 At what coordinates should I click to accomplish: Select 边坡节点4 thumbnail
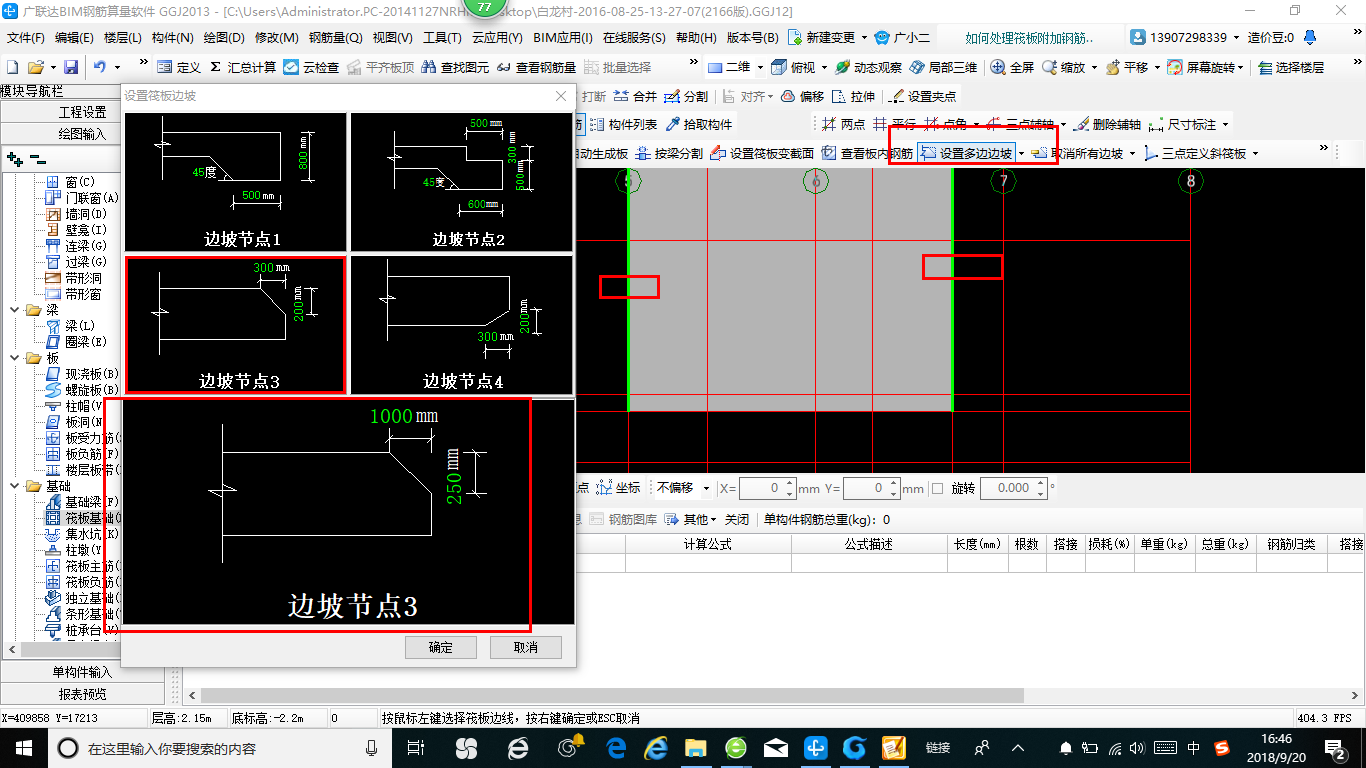(x=462, y=325)
